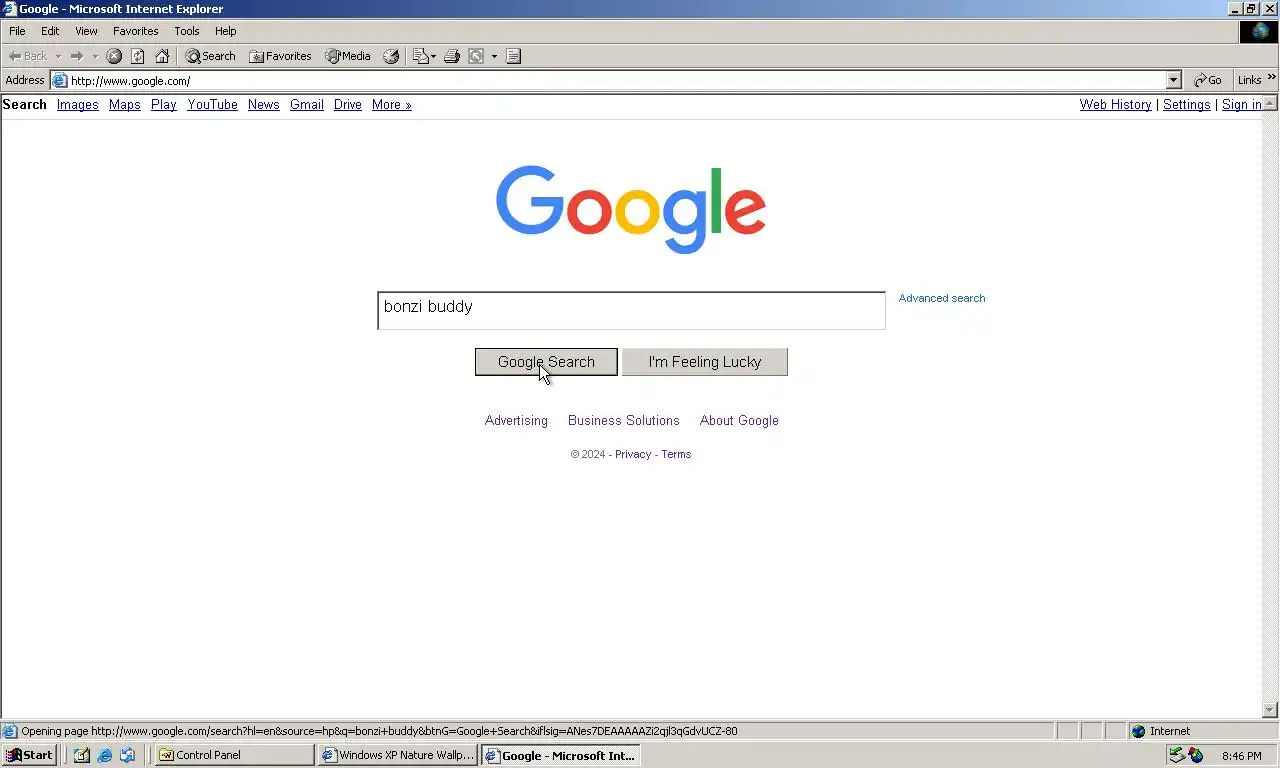Expand the Links toolbar chevron

[1271, 78]
